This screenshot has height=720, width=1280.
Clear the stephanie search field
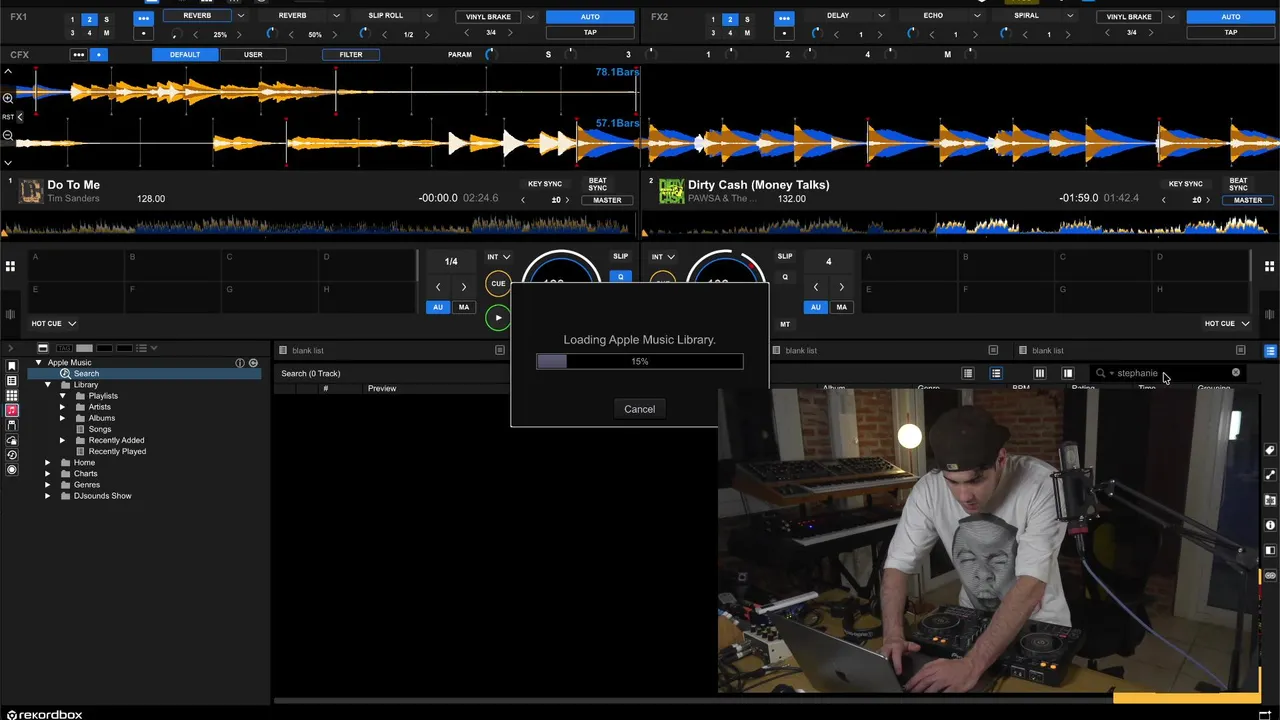pyautogui.click(x=1236, y=373)
